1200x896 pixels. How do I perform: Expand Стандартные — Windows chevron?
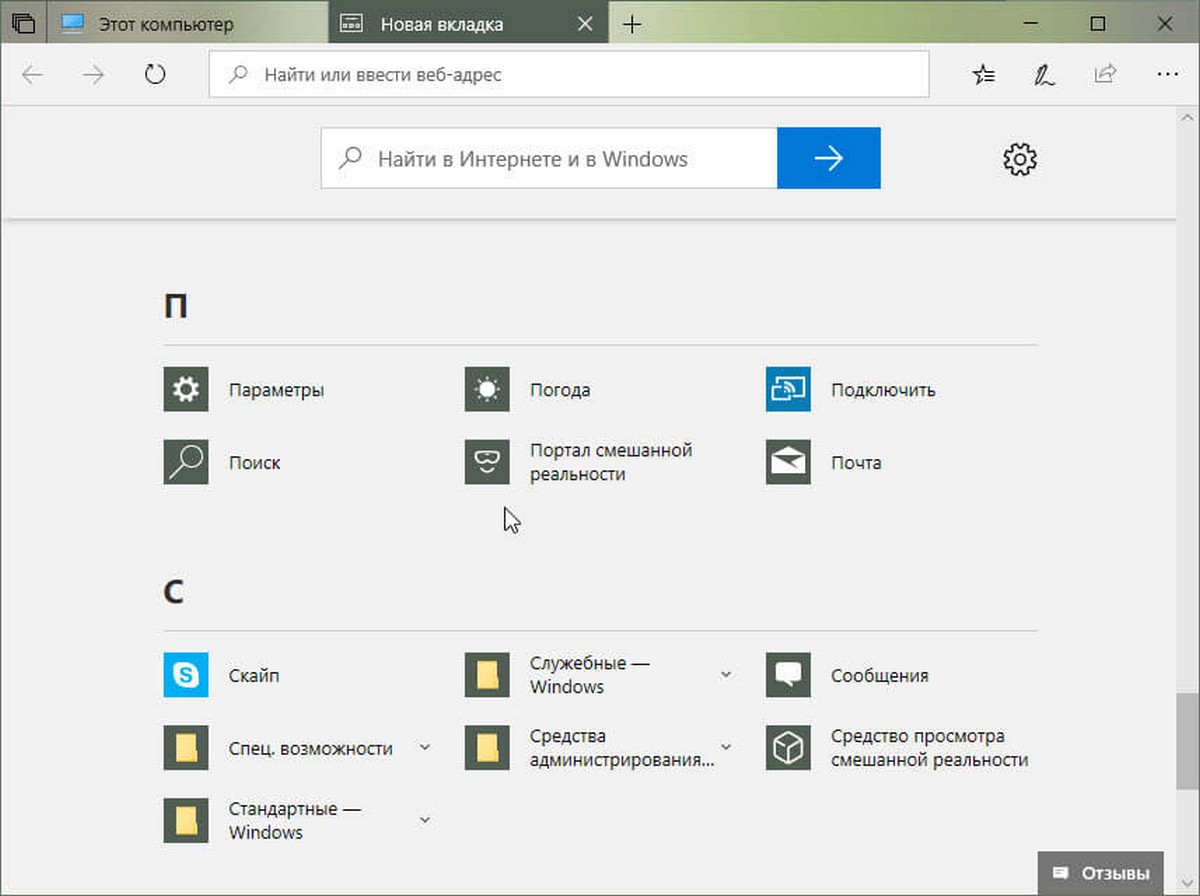(425, 820)
